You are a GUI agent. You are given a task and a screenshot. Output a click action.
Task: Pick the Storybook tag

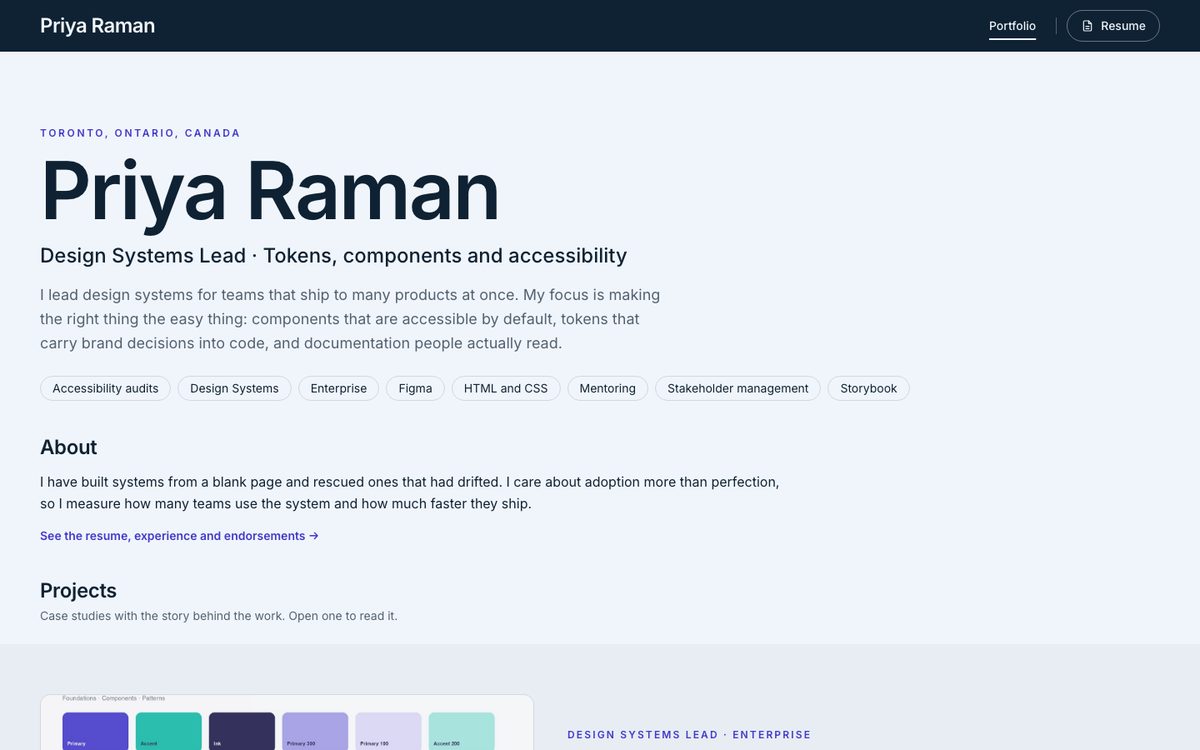tap(869, 388)
